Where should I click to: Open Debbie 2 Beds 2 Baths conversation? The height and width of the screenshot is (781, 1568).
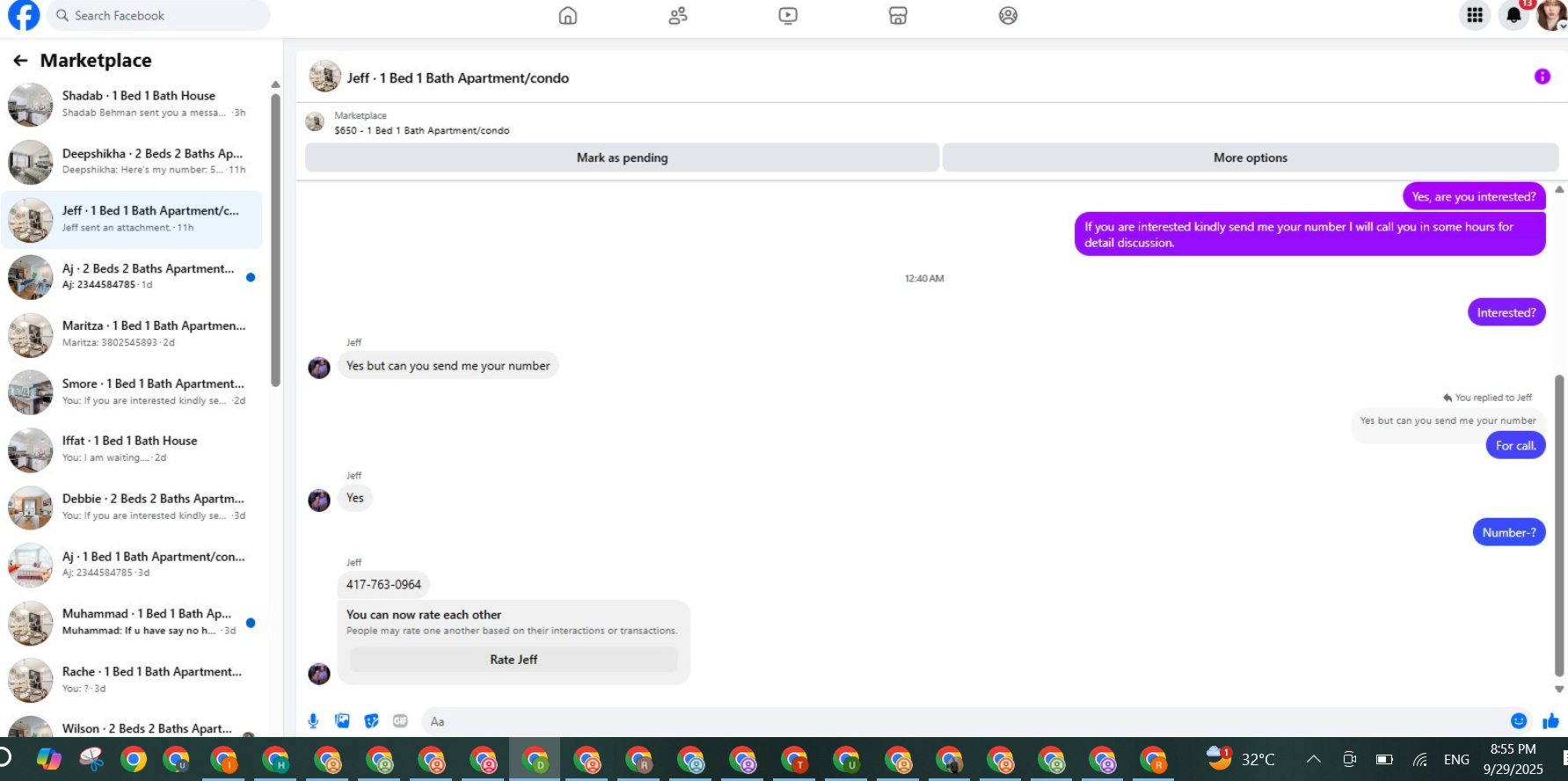pos(132,507)
